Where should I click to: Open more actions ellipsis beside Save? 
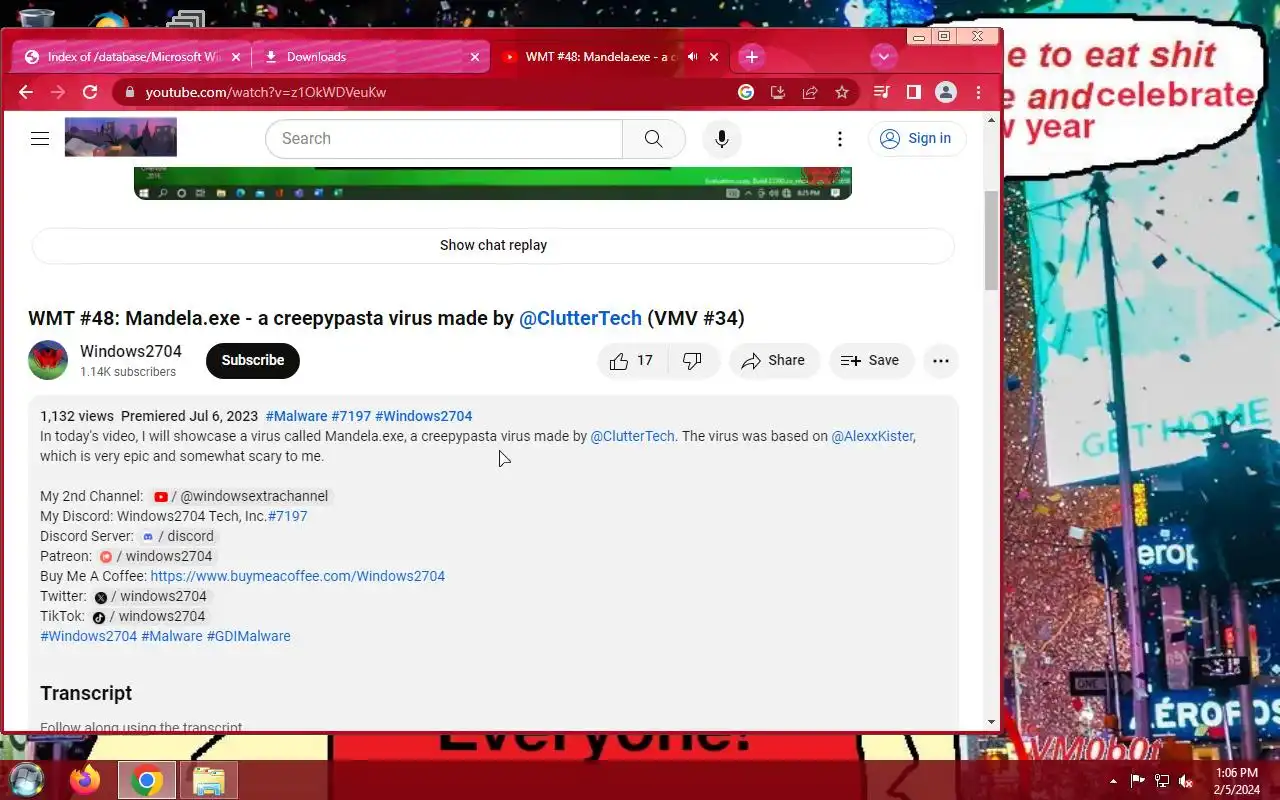pyautogui.click(x=941, y=361)
